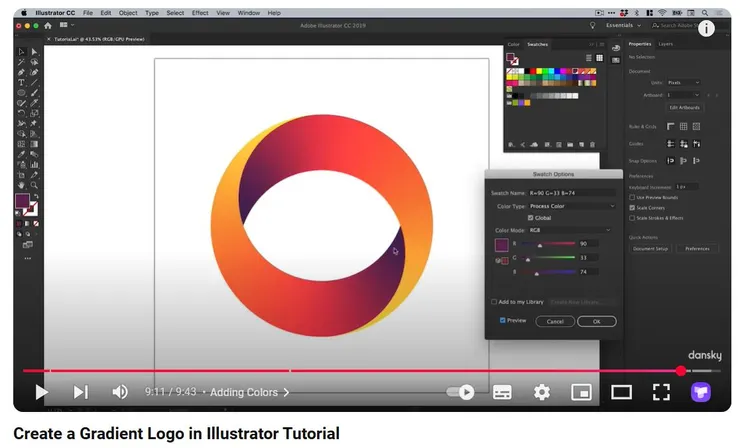Select the Lasso tool
Image resolution: width=740 pixels, height=448 pixels.
click(x=34, y=62)
